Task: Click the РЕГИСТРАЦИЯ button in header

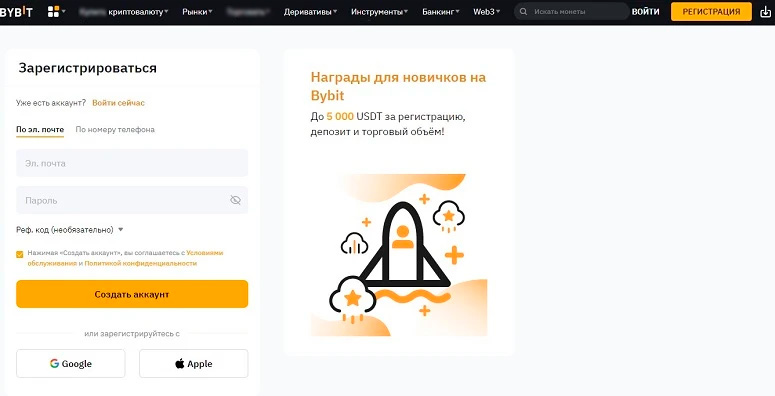Action: click(x=711, y=12)
